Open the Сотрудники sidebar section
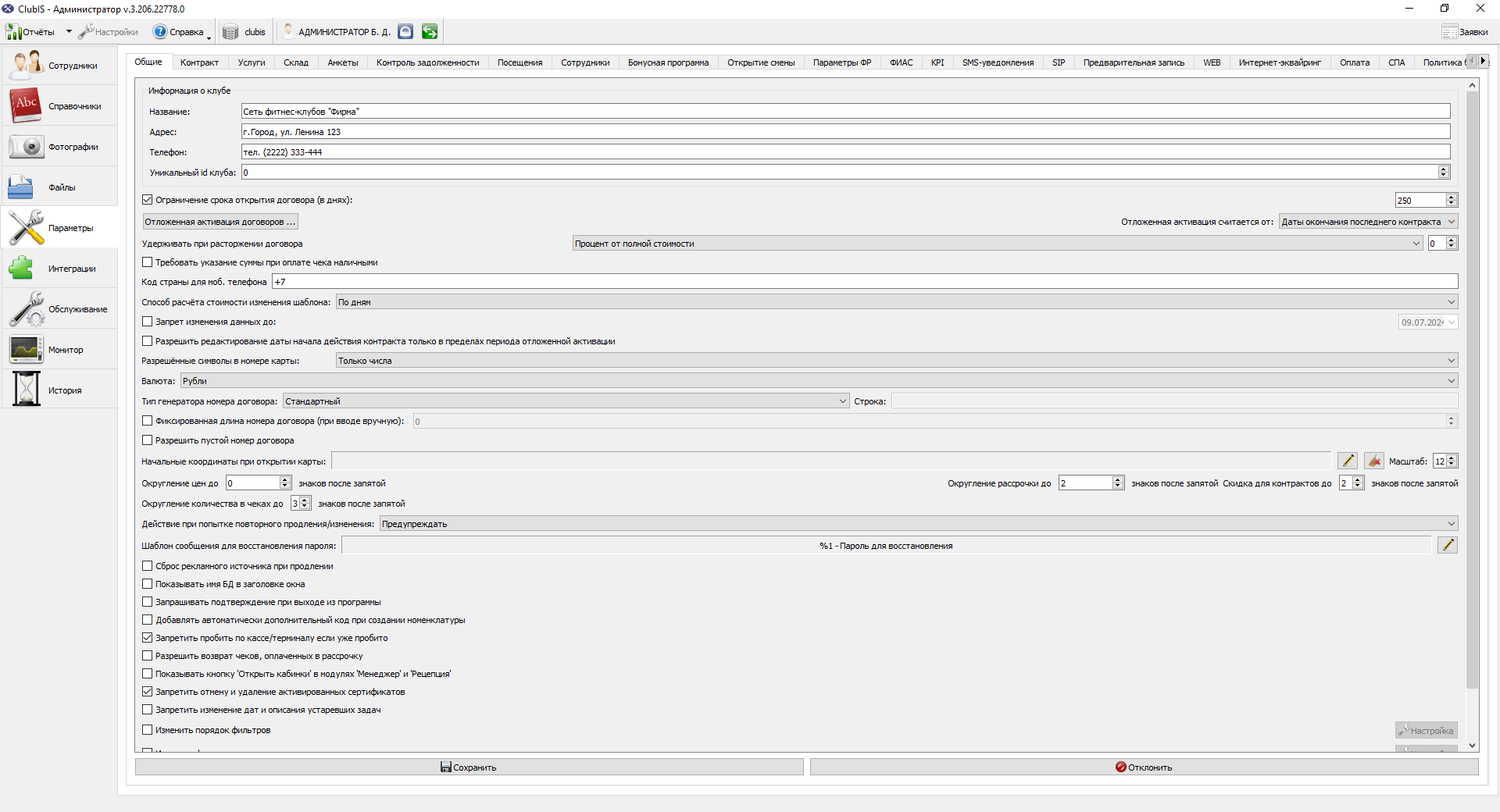Viewport: 1500px width, 812px height. [x=59, y=66]
